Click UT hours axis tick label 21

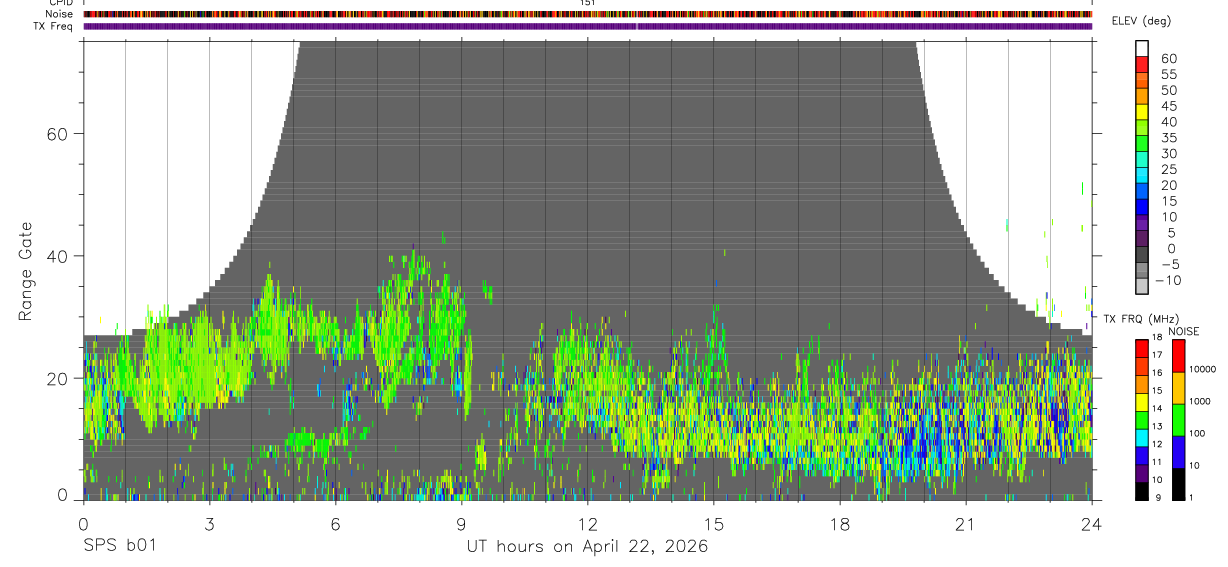tap(965, 523)
